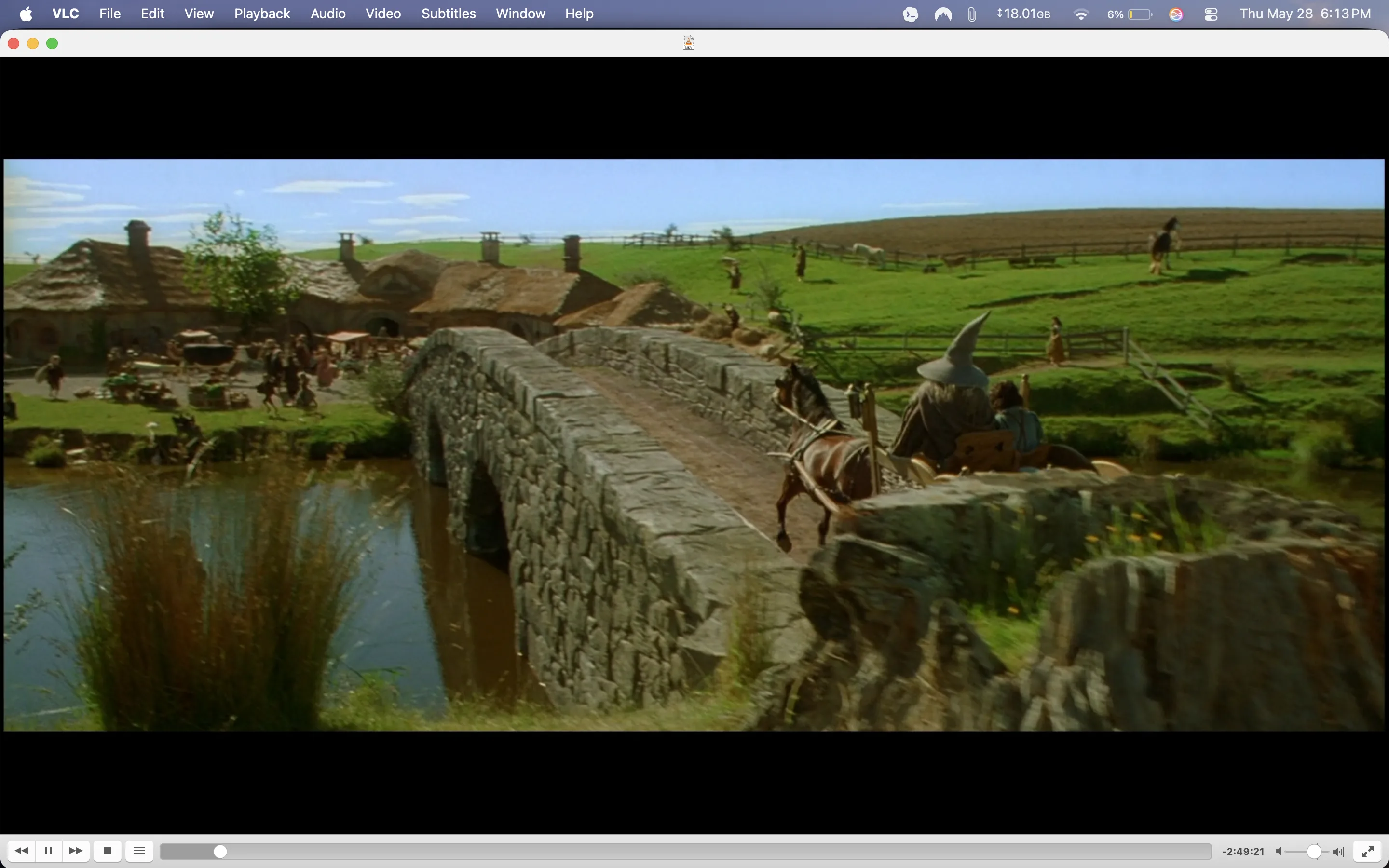Open the Playback menu

[262, 14]
